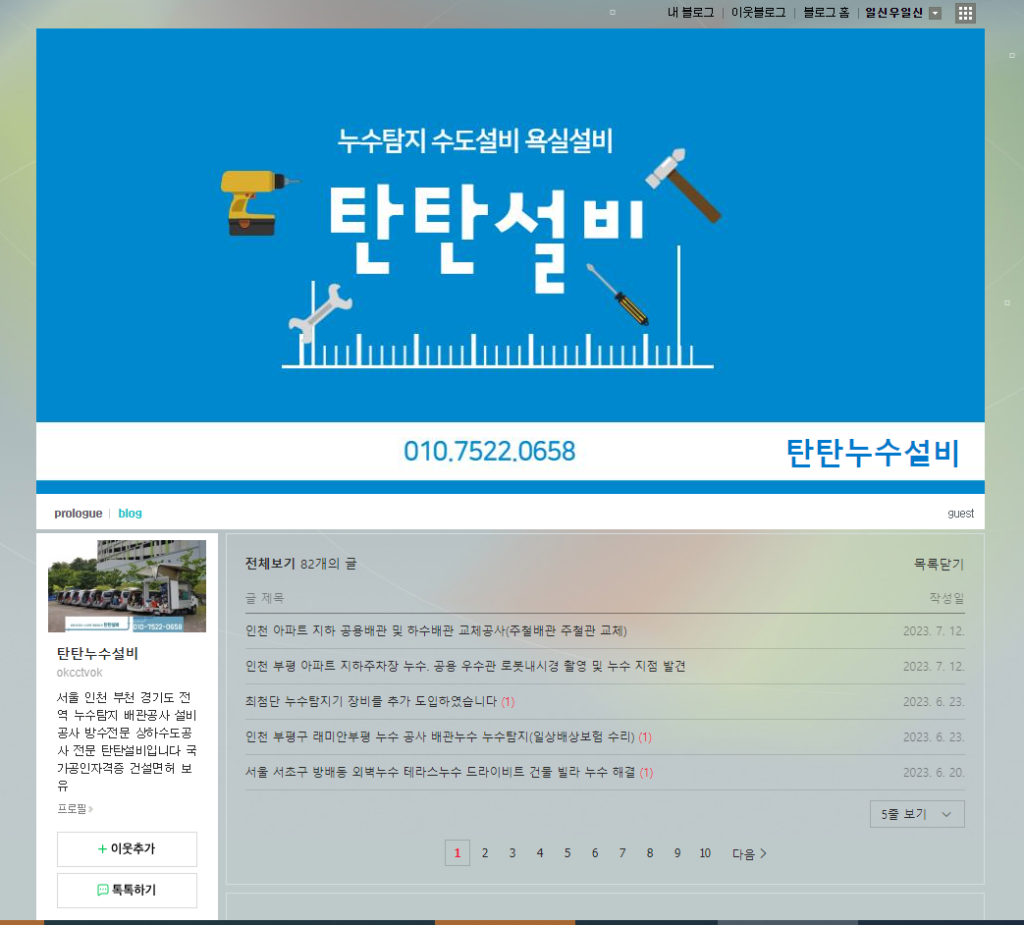Click the guest link
The width and height of the screenshot is (1024, 925).
pos(961,513)
